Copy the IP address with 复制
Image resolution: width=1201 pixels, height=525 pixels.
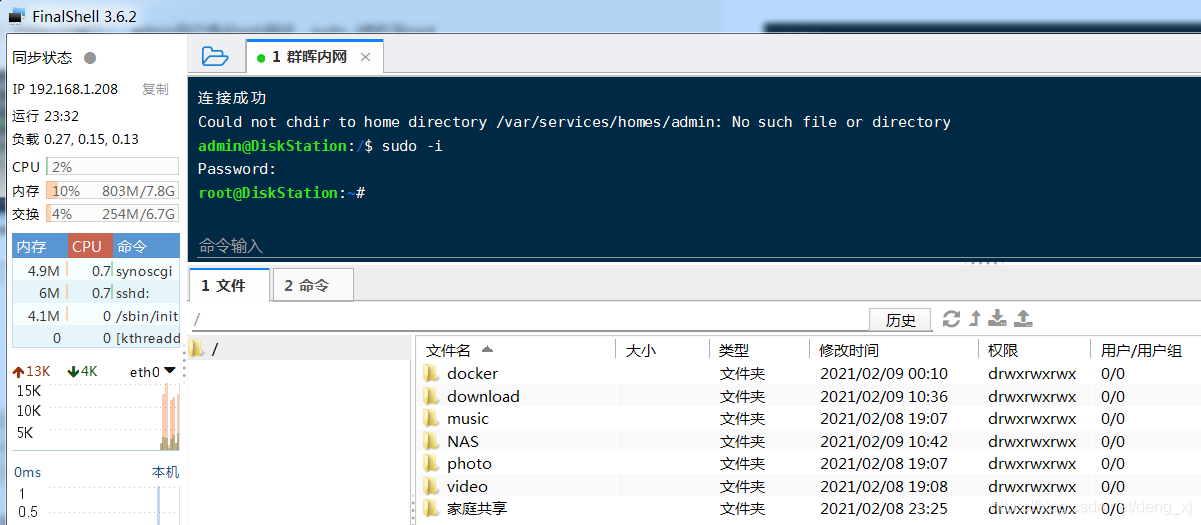(x=155, y=89)
